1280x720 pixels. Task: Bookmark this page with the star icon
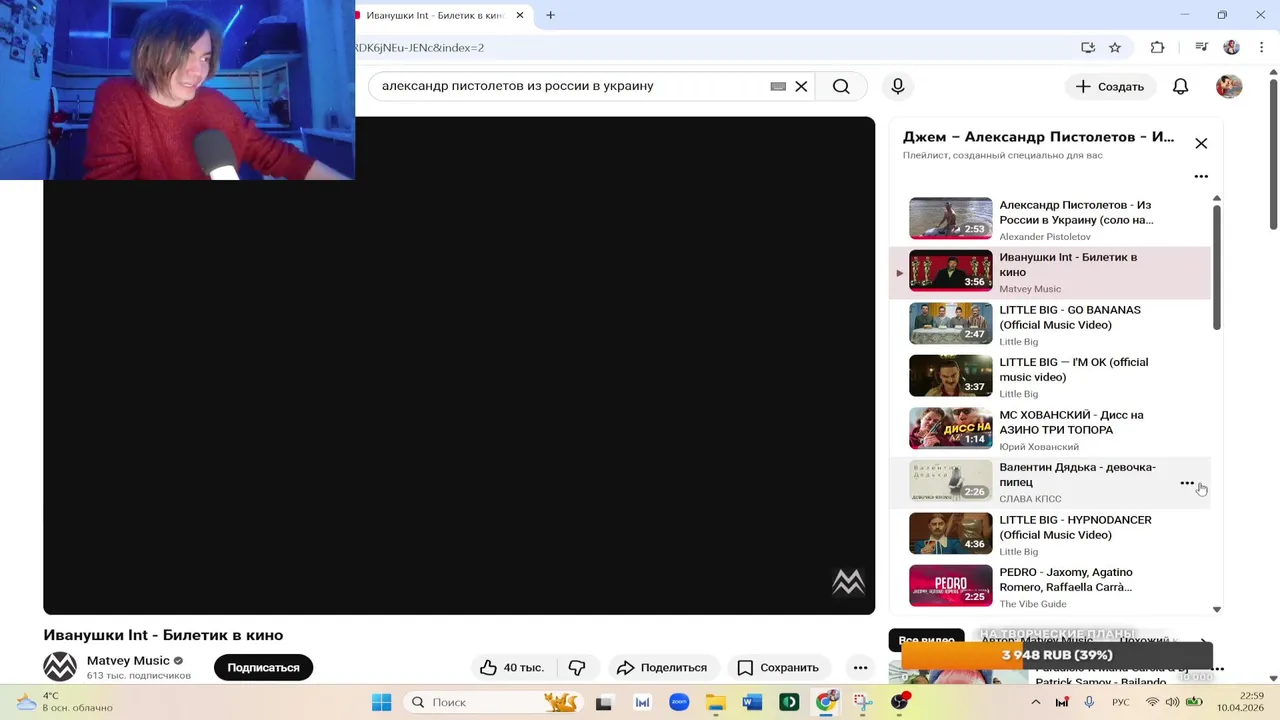coord(1115,47)
